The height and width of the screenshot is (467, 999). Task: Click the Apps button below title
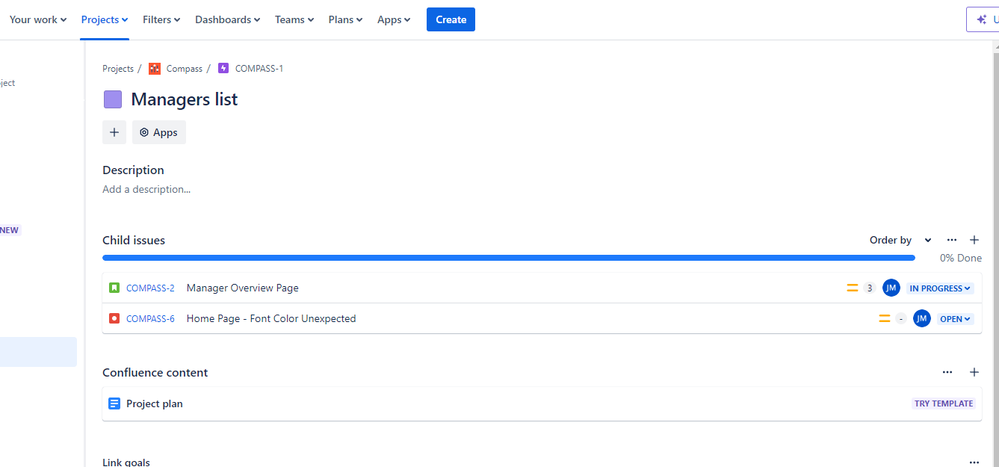159,133
